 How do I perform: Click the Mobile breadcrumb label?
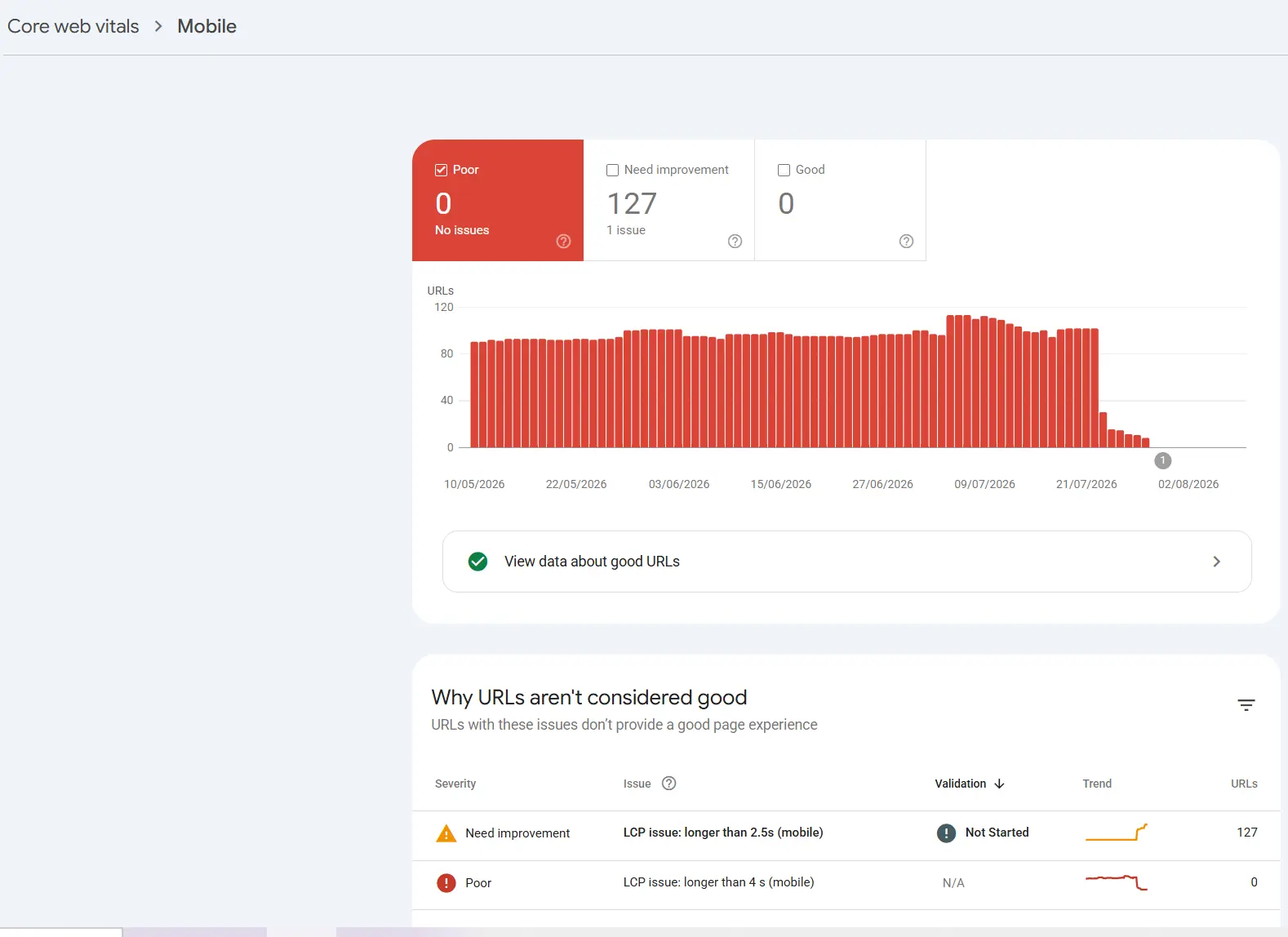pyautogui.click(x=207, y=26)
